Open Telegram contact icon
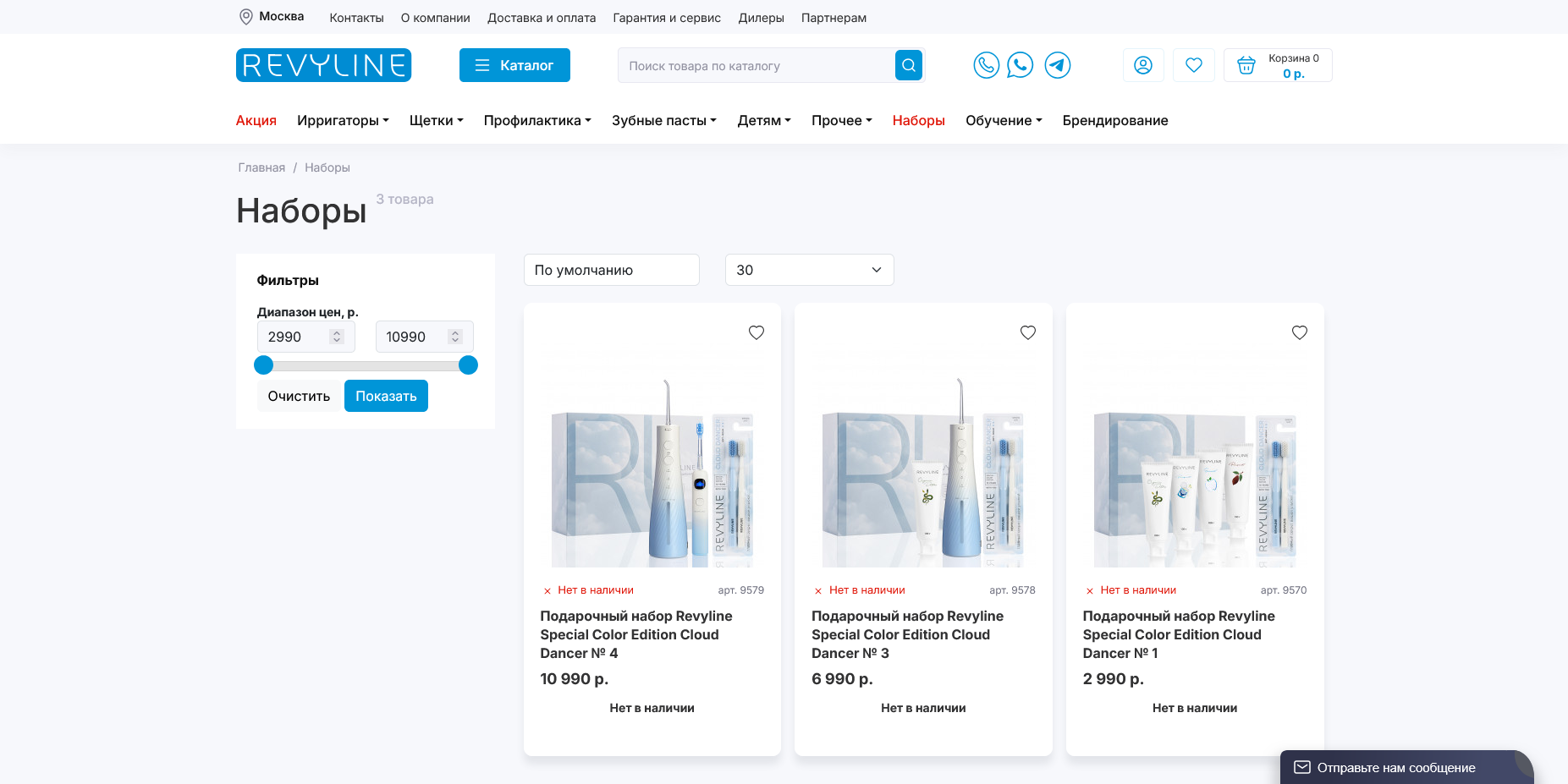The image size is (1568, 784). click(1058, 65)
